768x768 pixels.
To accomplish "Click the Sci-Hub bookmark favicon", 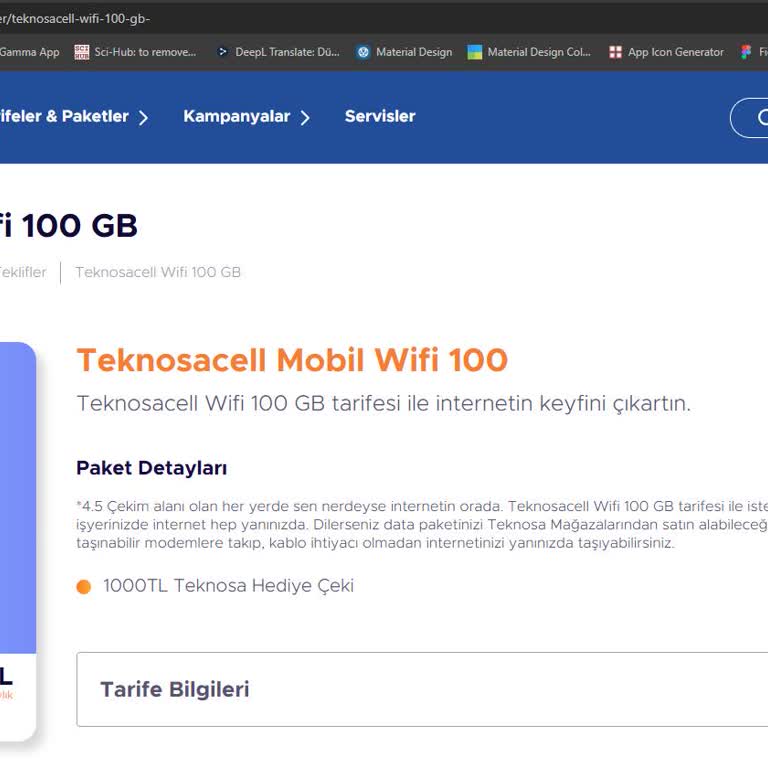I will tap(82, 52).
